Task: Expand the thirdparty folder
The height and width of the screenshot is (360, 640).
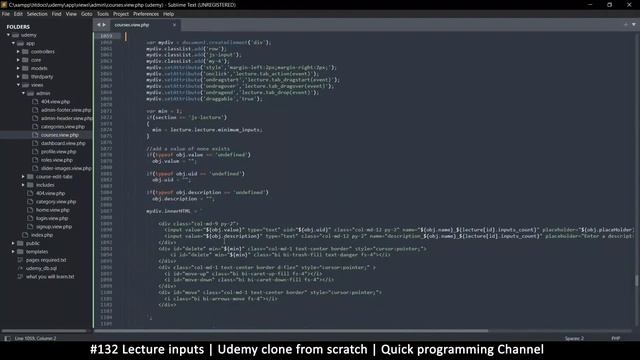Action: [18, 76]
